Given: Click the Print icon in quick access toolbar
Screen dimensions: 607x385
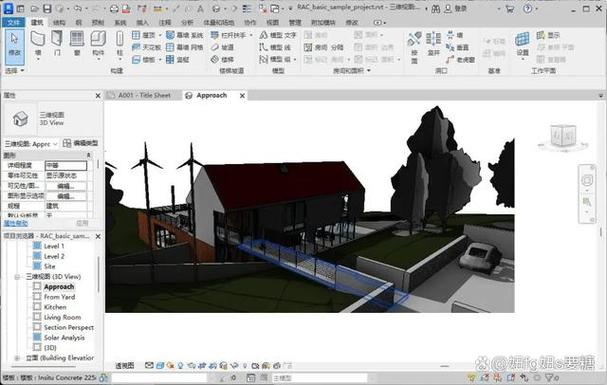Looking at the screenshot, I should (114, 9).
